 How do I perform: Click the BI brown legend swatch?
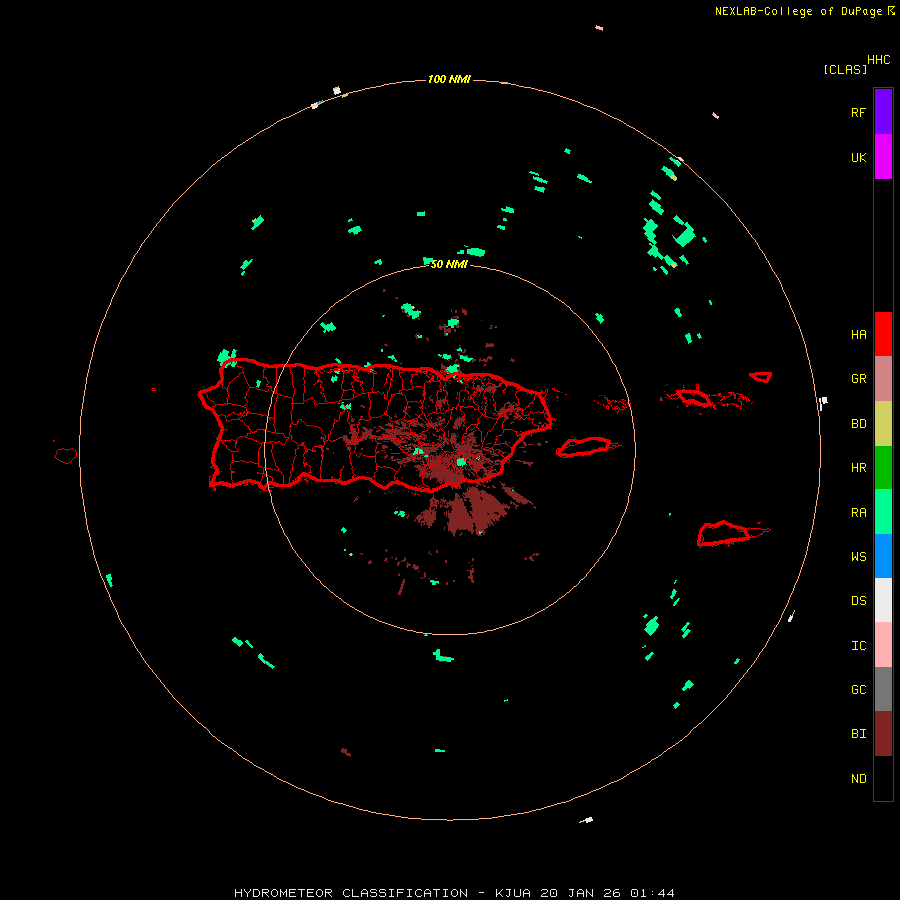[x=883, y=734]
